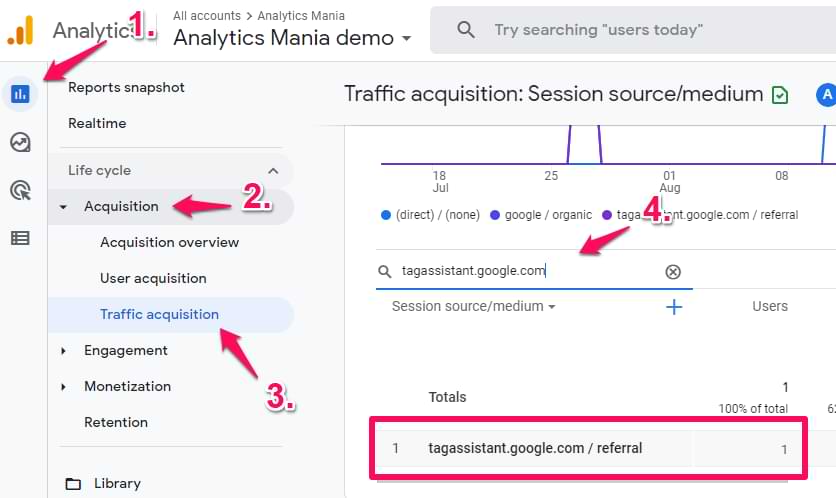Expand the Engagement section
The width and height of the screenshot is (836, 498).
64,351
